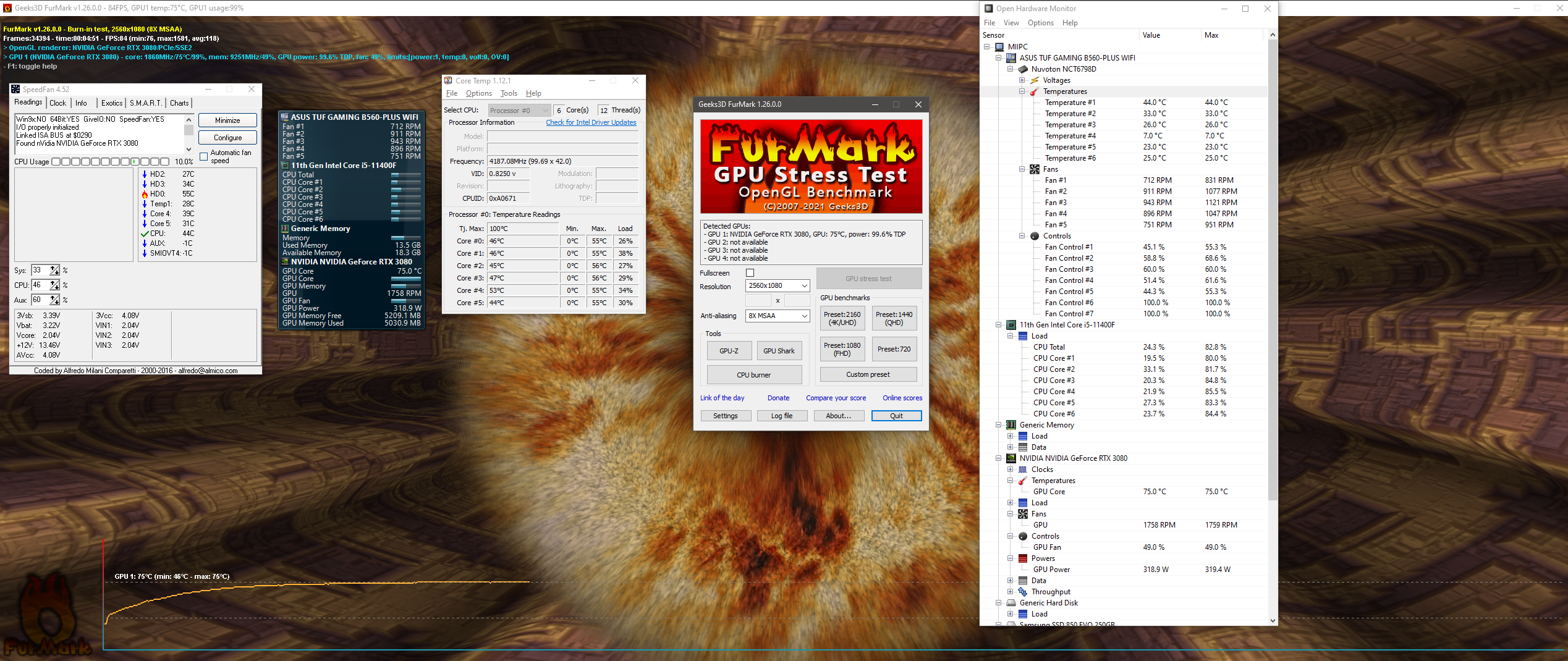This screenshot has width=1568, height=661.
Task: Open Check for Intel Driver Updates link
Action: pos(591,122)
